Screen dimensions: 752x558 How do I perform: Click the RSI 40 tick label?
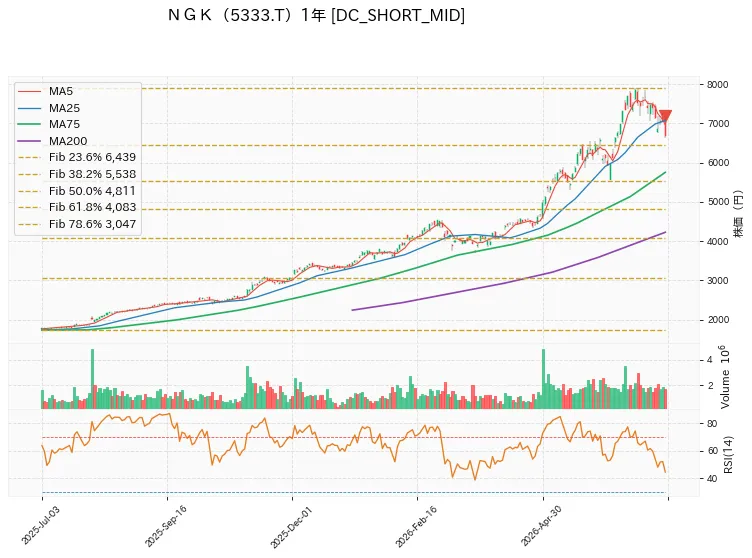pyautogui.click(x=712, y=479)
